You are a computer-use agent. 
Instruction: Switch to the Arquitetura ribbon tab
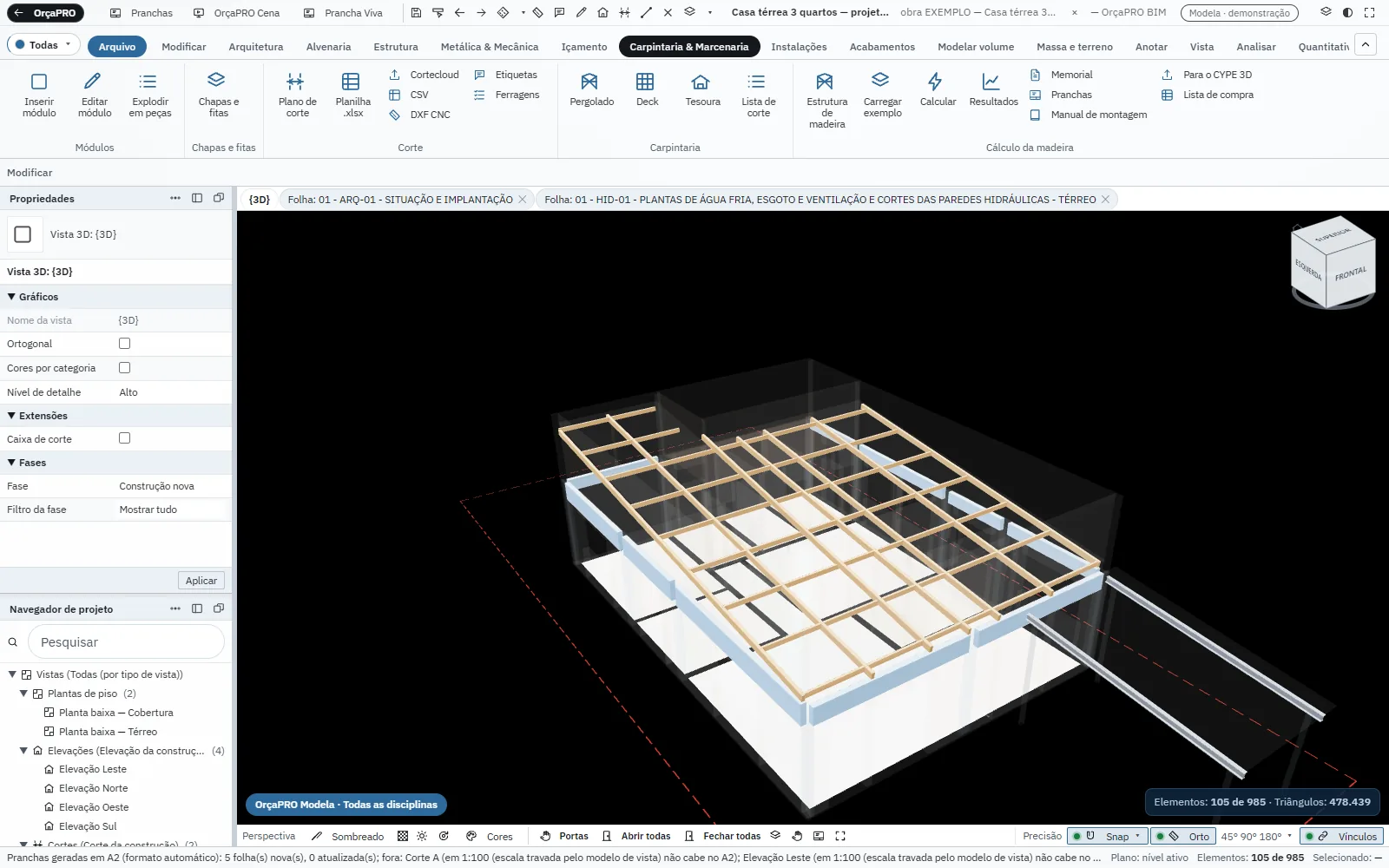(x=255, y=46)
